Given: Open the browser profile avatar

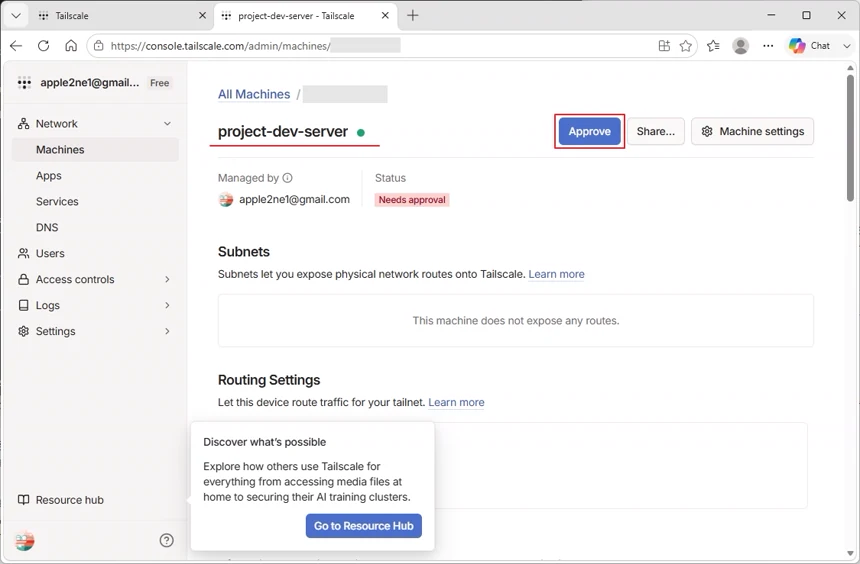Looking at the screenshot, I should [x=740, y=46].
